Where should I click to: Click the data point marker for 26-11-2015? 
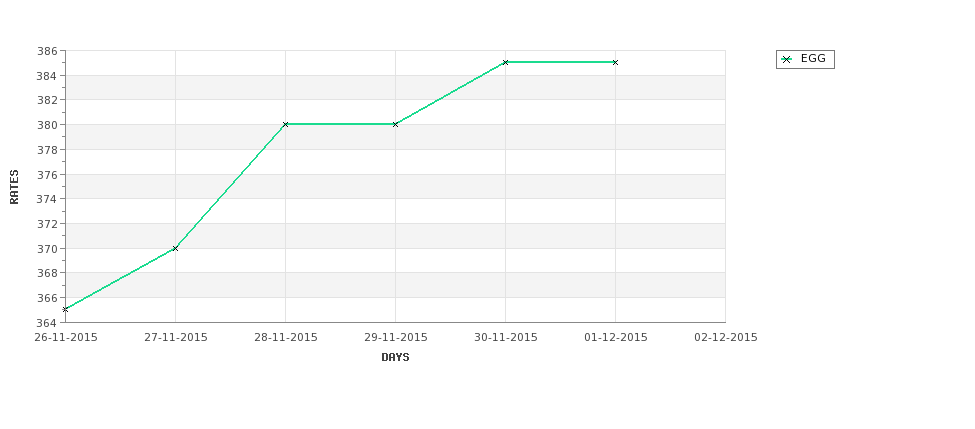[65, 310]
